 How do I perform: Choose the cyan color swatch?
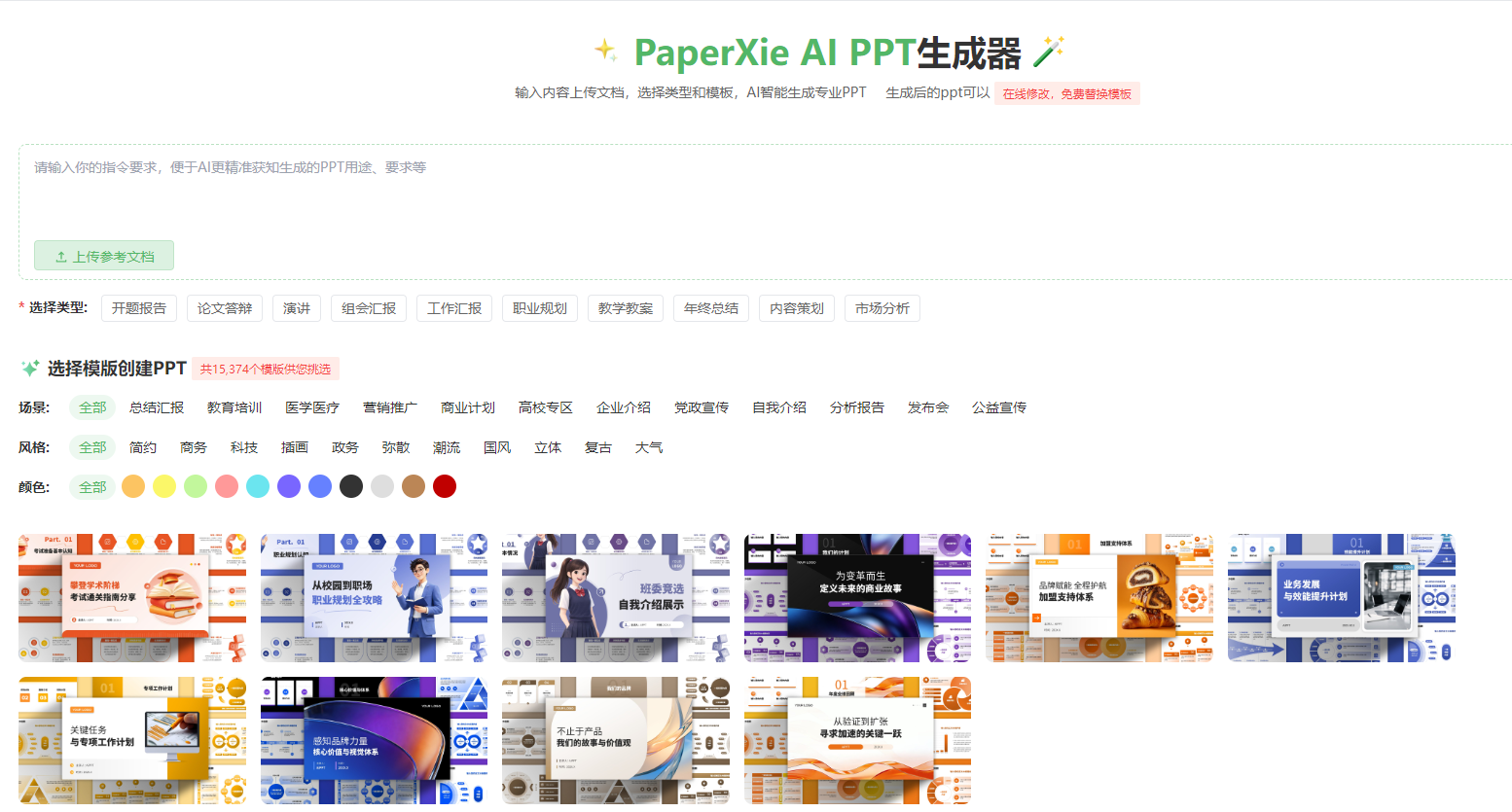click(x=258, y=486)
